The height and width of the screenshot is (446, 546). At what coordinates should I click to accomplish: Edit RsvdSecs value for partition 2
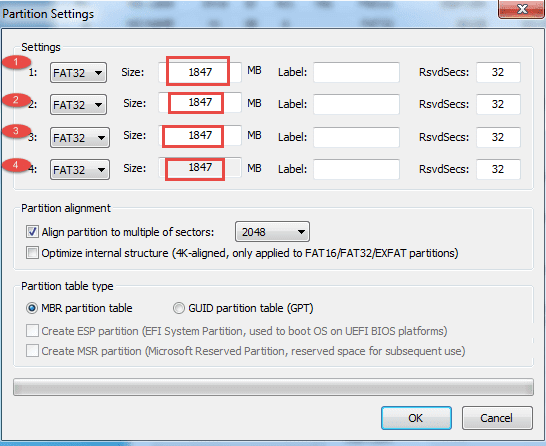[498, 104]
